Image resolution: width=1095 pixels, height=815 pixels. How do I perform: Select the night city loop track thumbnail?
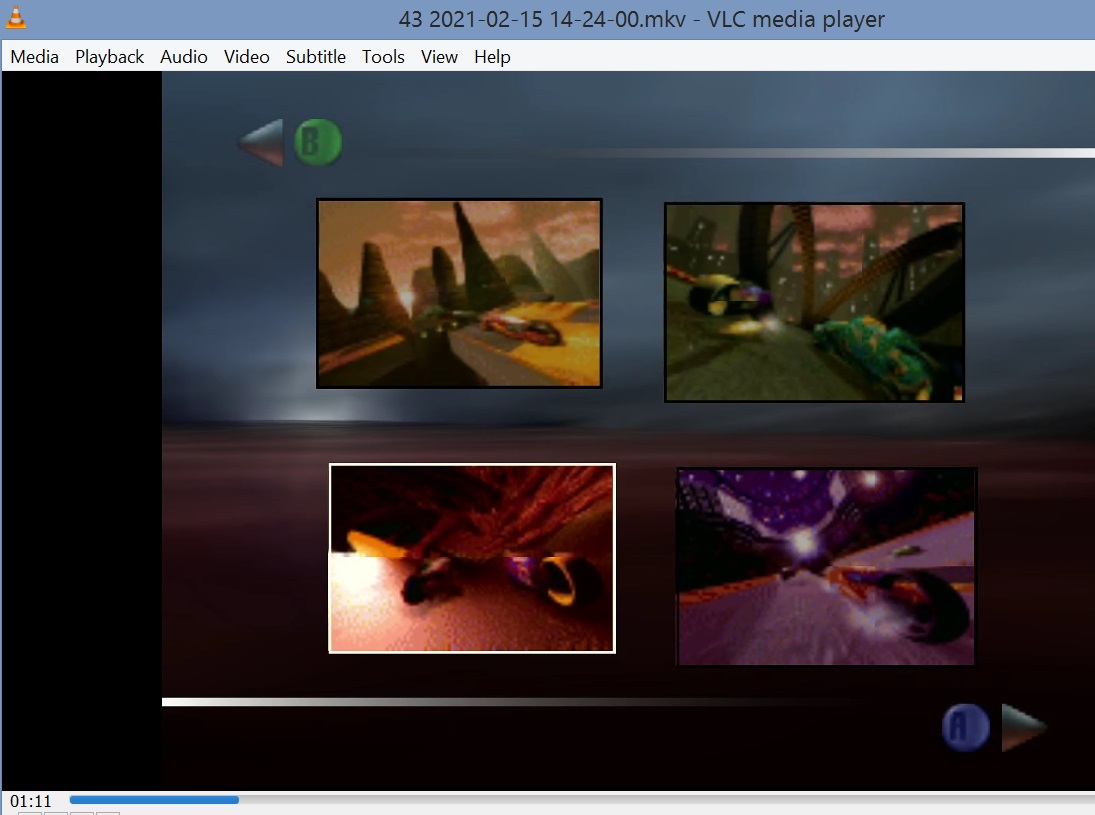[814, 302]
